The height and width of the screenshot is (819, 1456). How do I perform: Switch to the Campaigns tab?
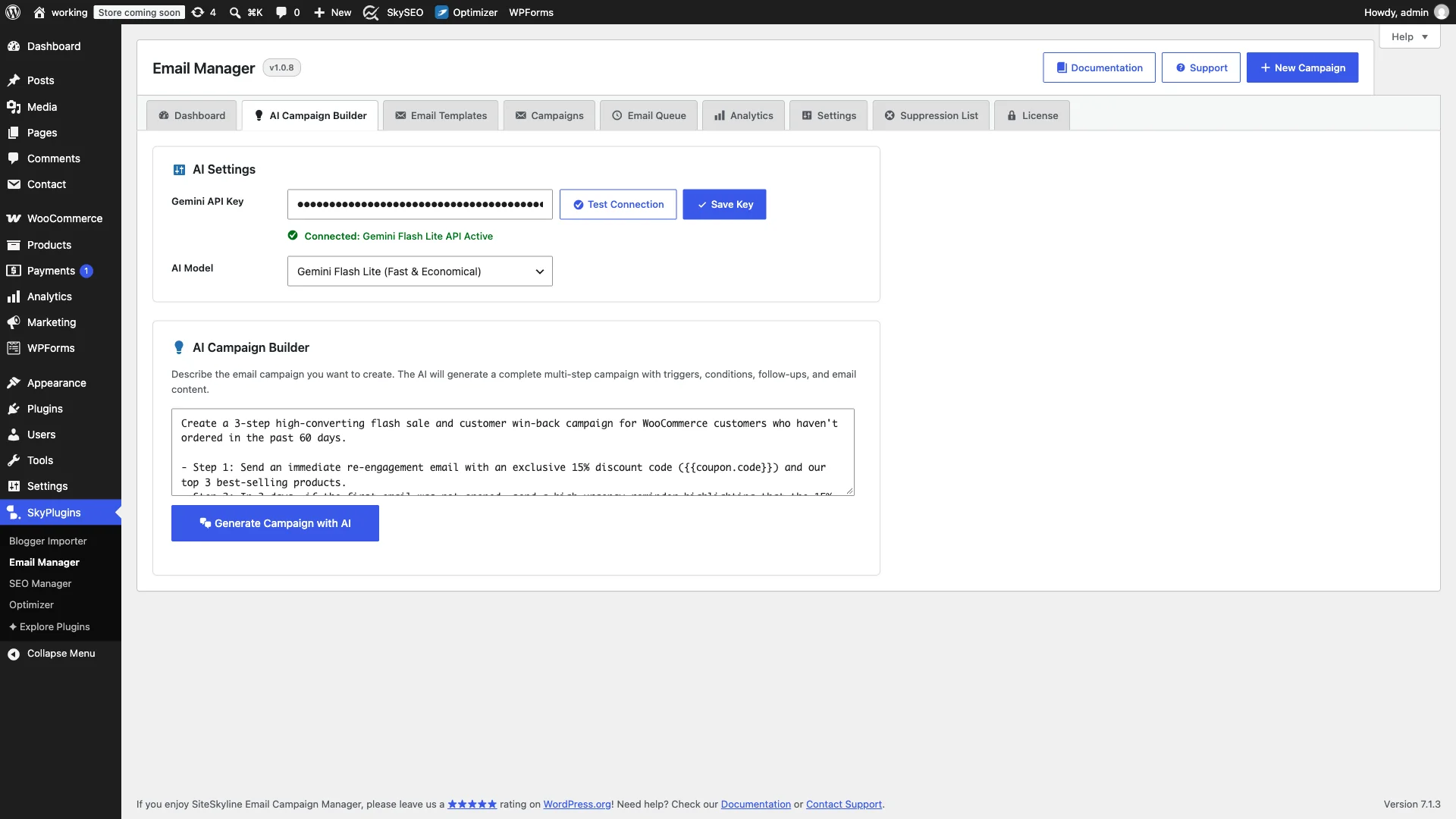549,115
